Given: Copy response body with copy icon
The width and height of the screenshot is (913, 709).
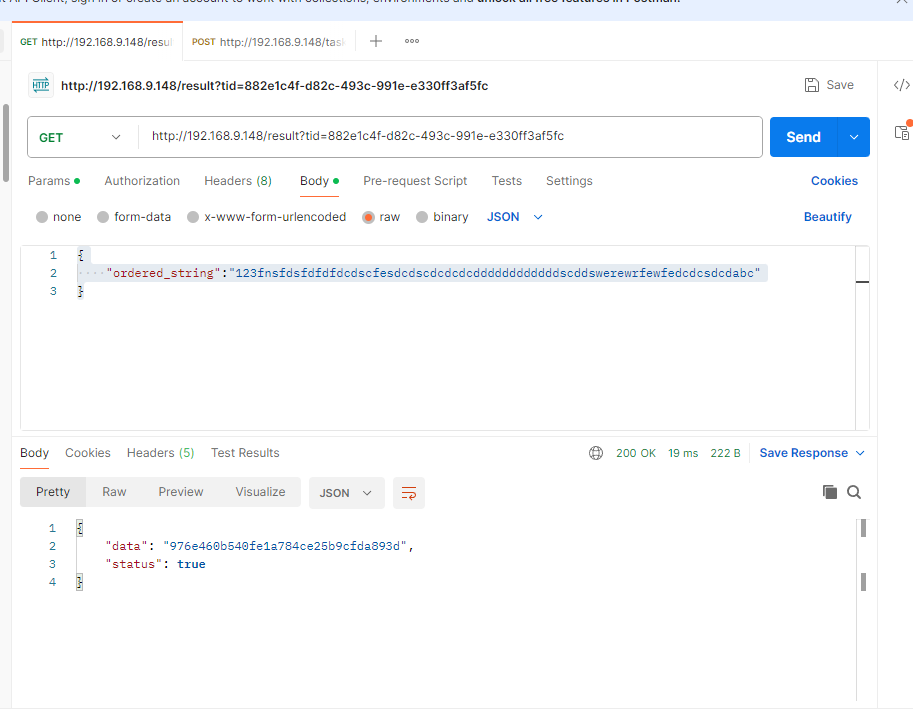Looking at the screenshot, I should coord(830,492).
